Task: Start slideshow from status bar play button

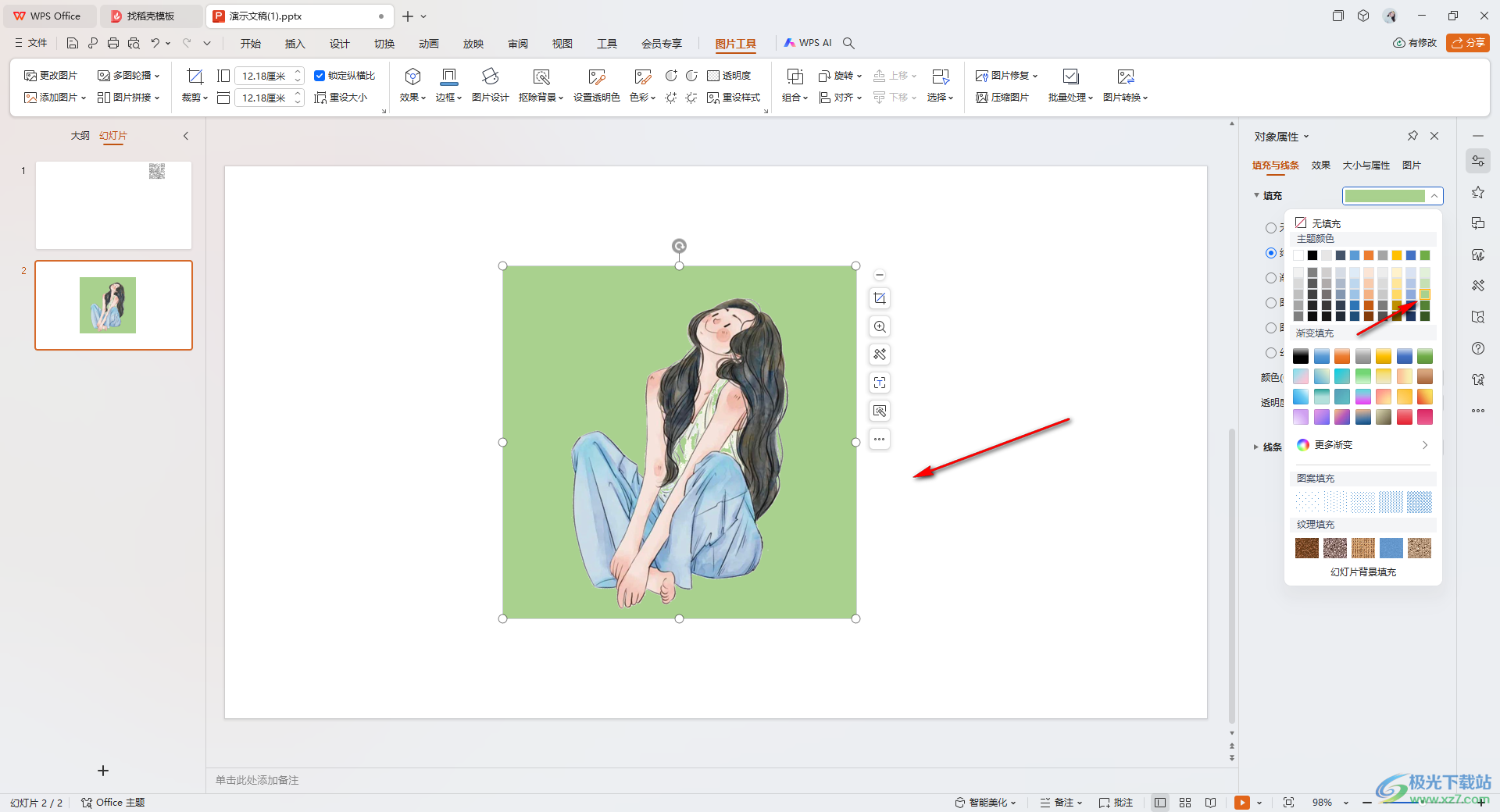Action: [x=1241, y=803]
